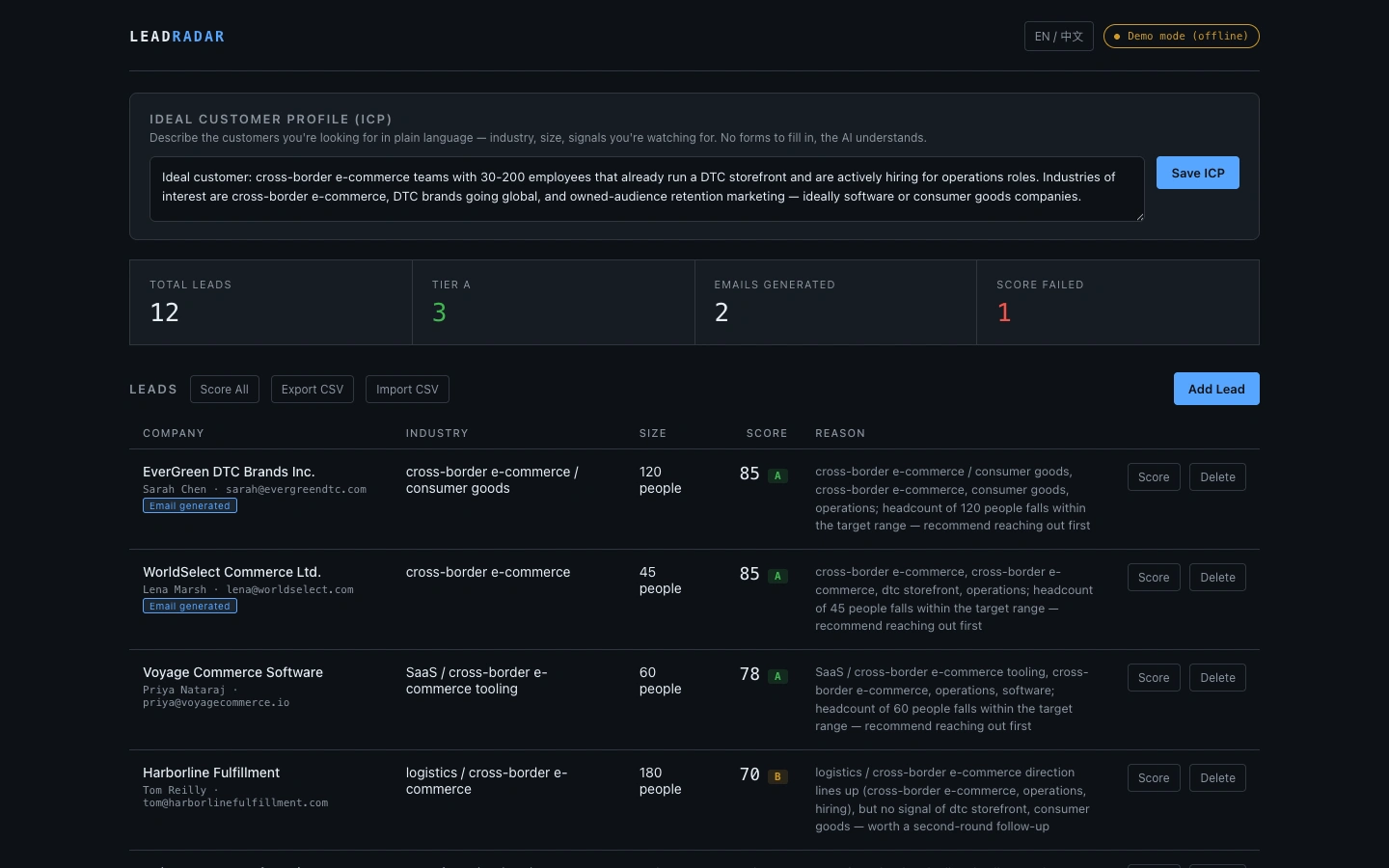Viewport: 1389px width, 868px height.
Task: Export leads as CSV
Action: tap(312, 390)
